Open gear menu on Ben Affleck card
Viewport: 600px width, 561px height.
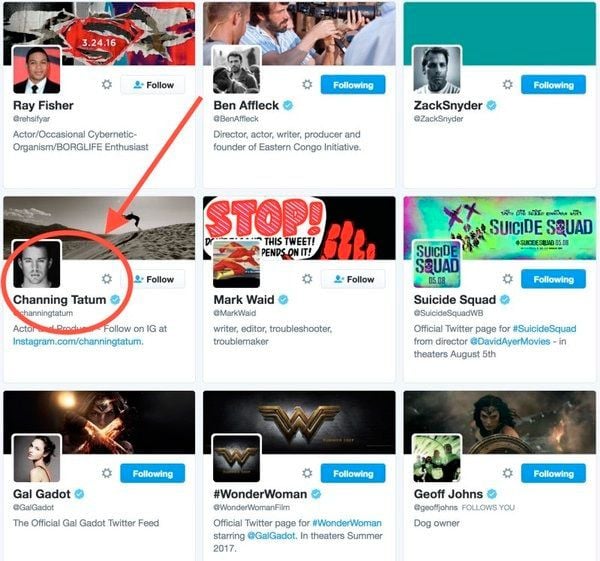(307, 85)
